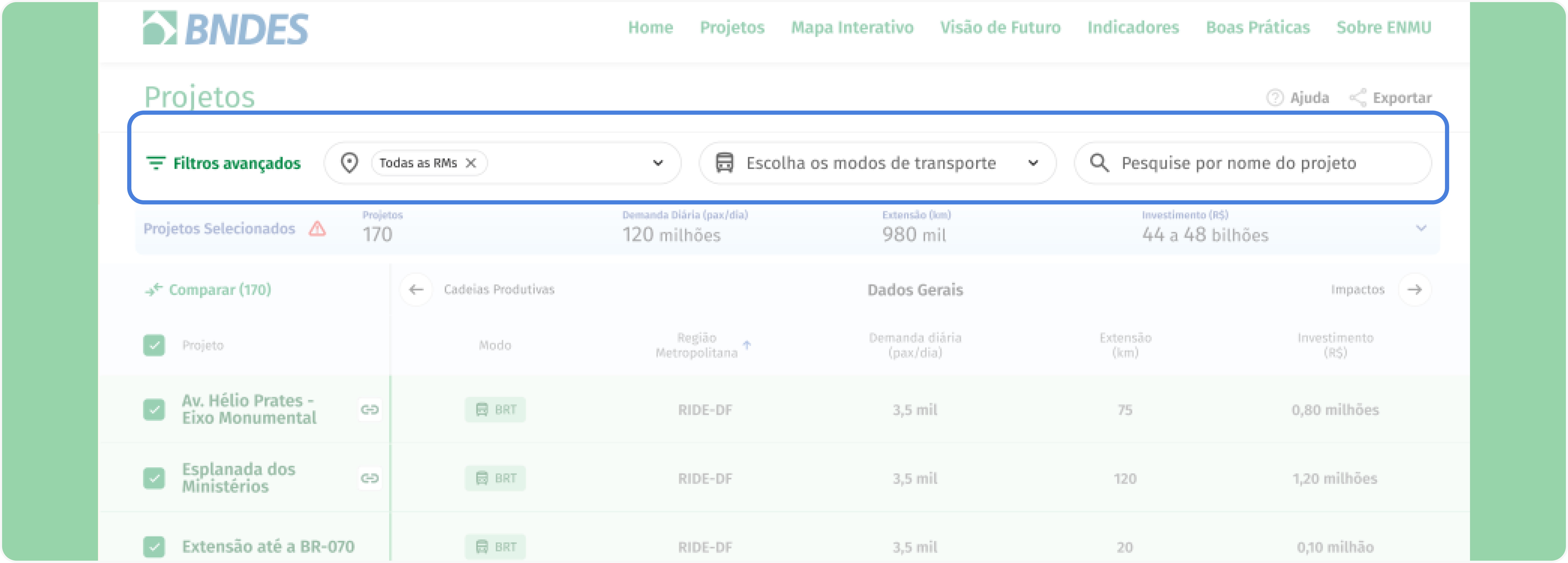Click extension value 20

pos(1125,547)
